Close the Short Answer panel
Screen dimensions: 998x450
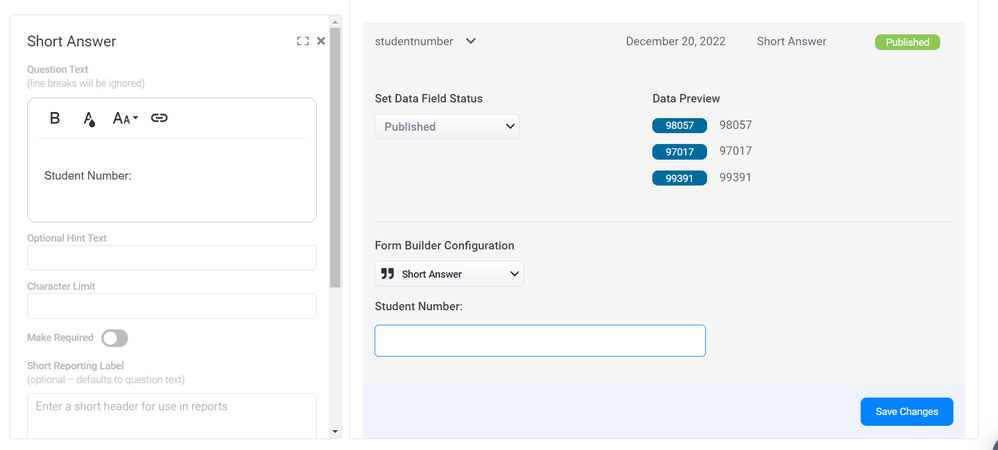click(321, 41)
